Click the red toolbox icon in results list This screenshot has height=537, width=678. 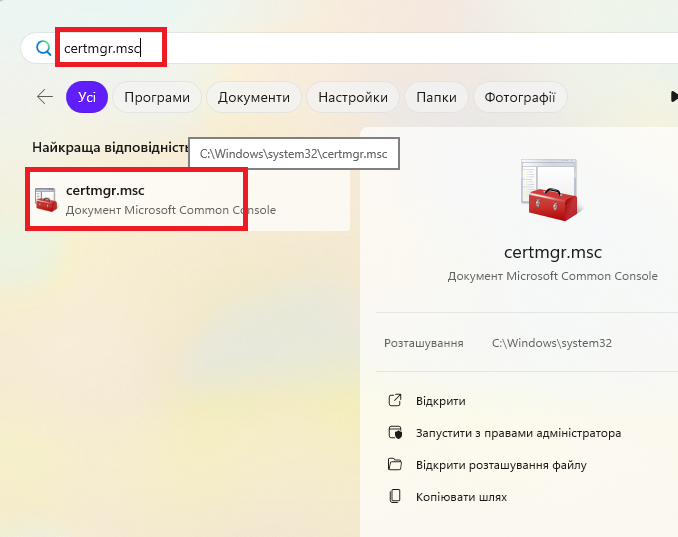point(46,200)
